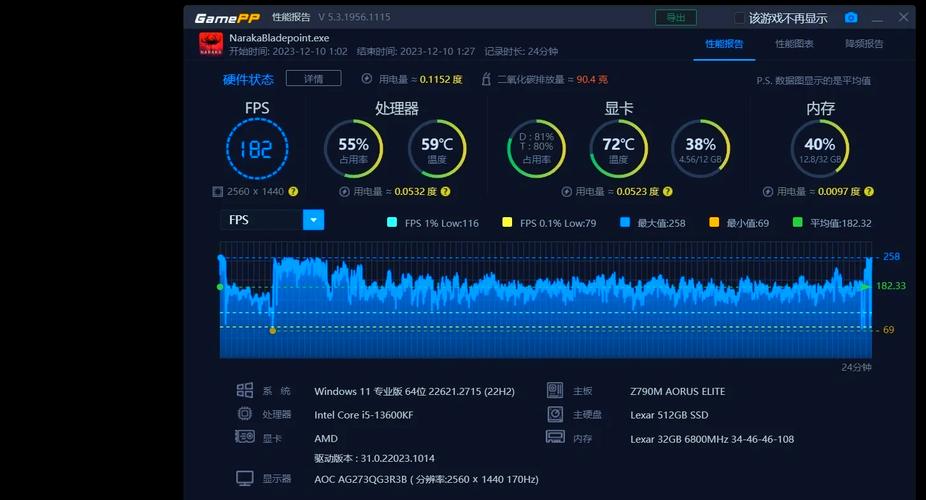Viewport: 926px width, 500px height.
Task: Toggle the orange 最小值 legend swatch
Action: click(714, 223)
